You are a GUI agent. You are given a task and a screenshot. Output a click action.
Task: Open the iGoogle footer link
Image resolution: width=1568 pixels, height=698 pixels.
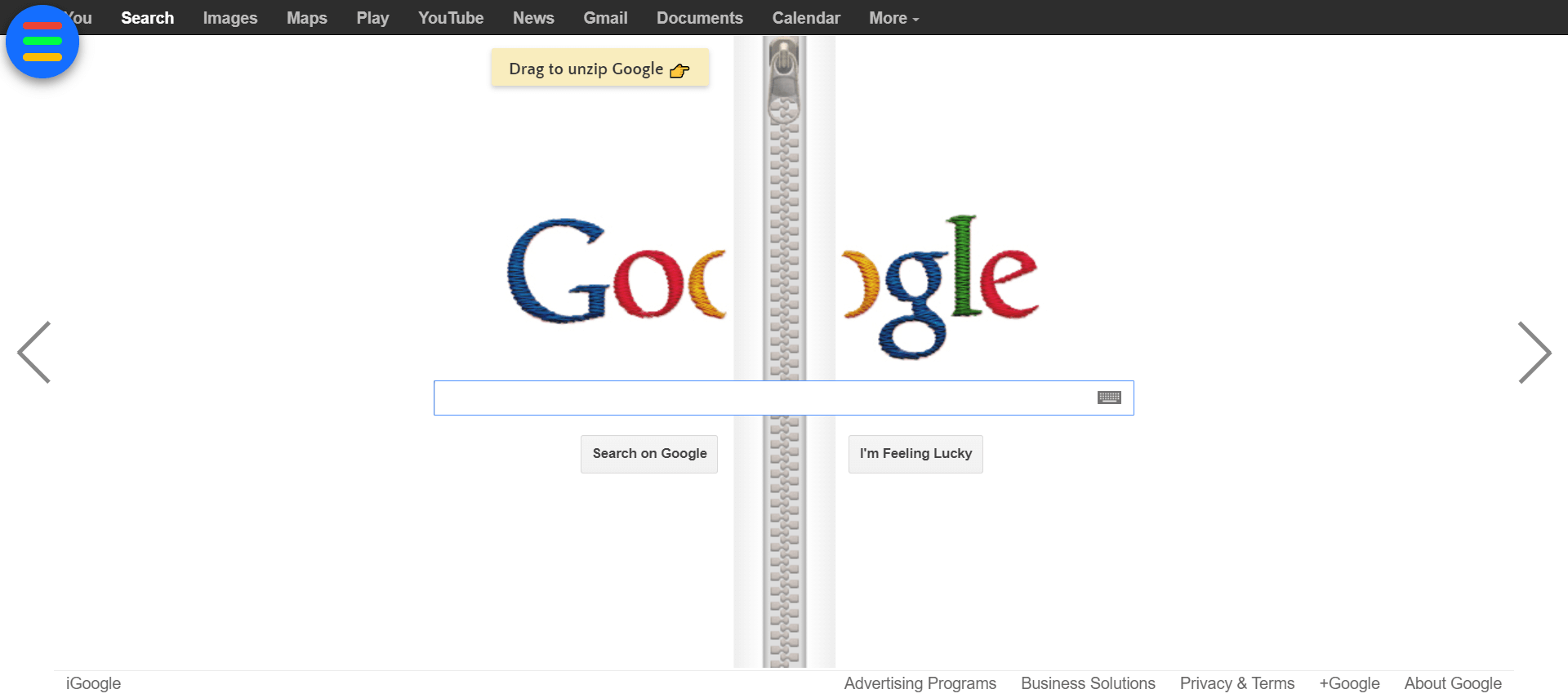[x=93, y=683]
